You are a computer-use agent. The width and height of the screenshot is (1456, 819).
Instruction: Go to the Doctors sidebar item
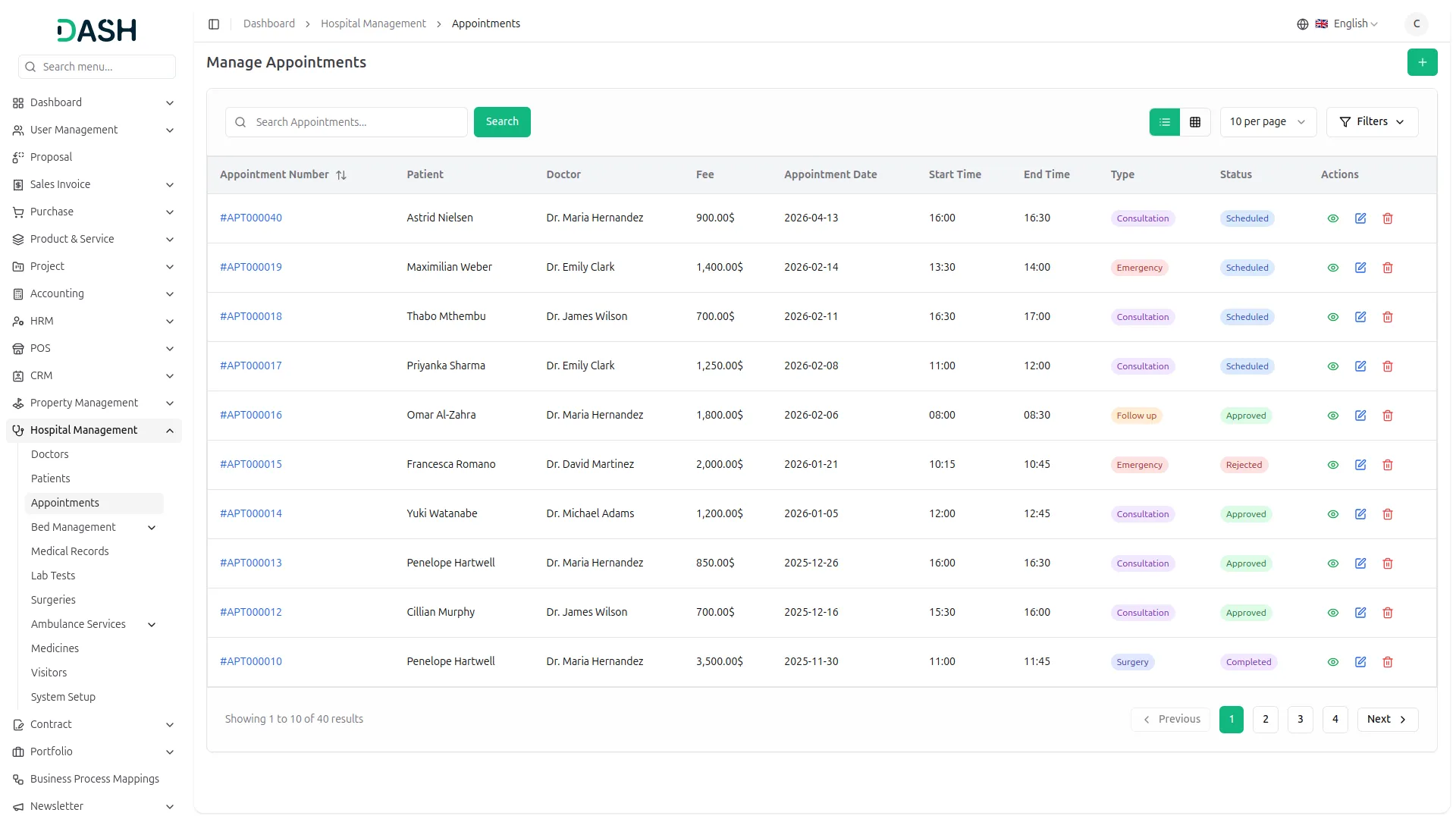tap(50, 454)
